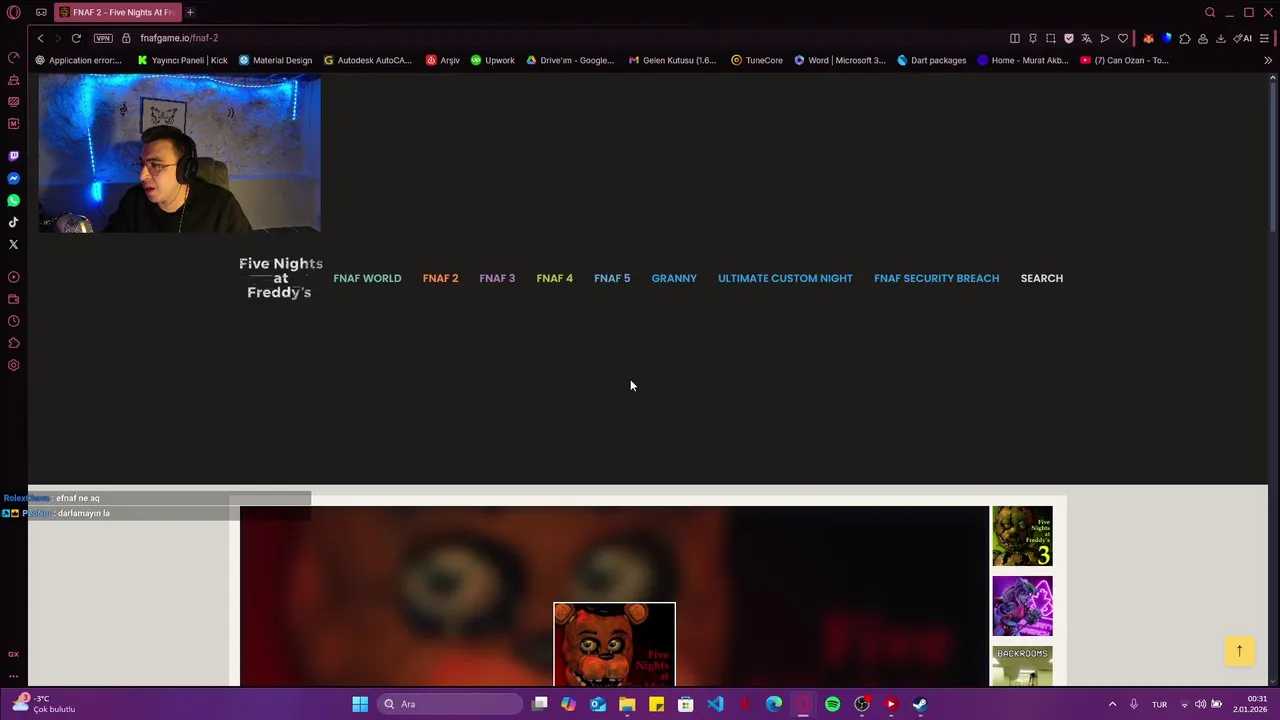Reload the fnafgame.io page
Viewport: 1280px width, 720px height.
point(76,38)
